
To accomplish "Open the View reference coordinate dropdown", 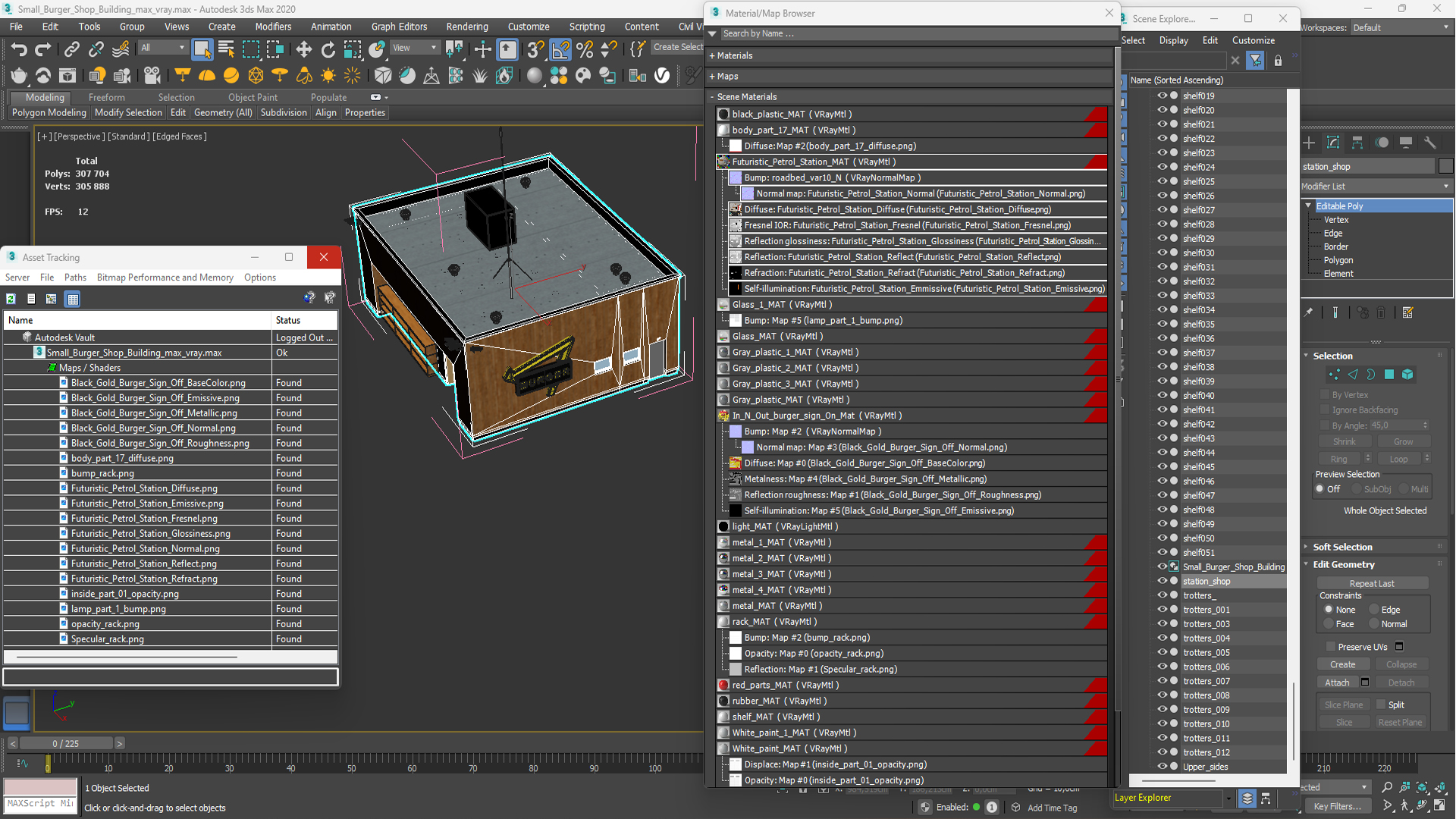I will click(414, 48).
